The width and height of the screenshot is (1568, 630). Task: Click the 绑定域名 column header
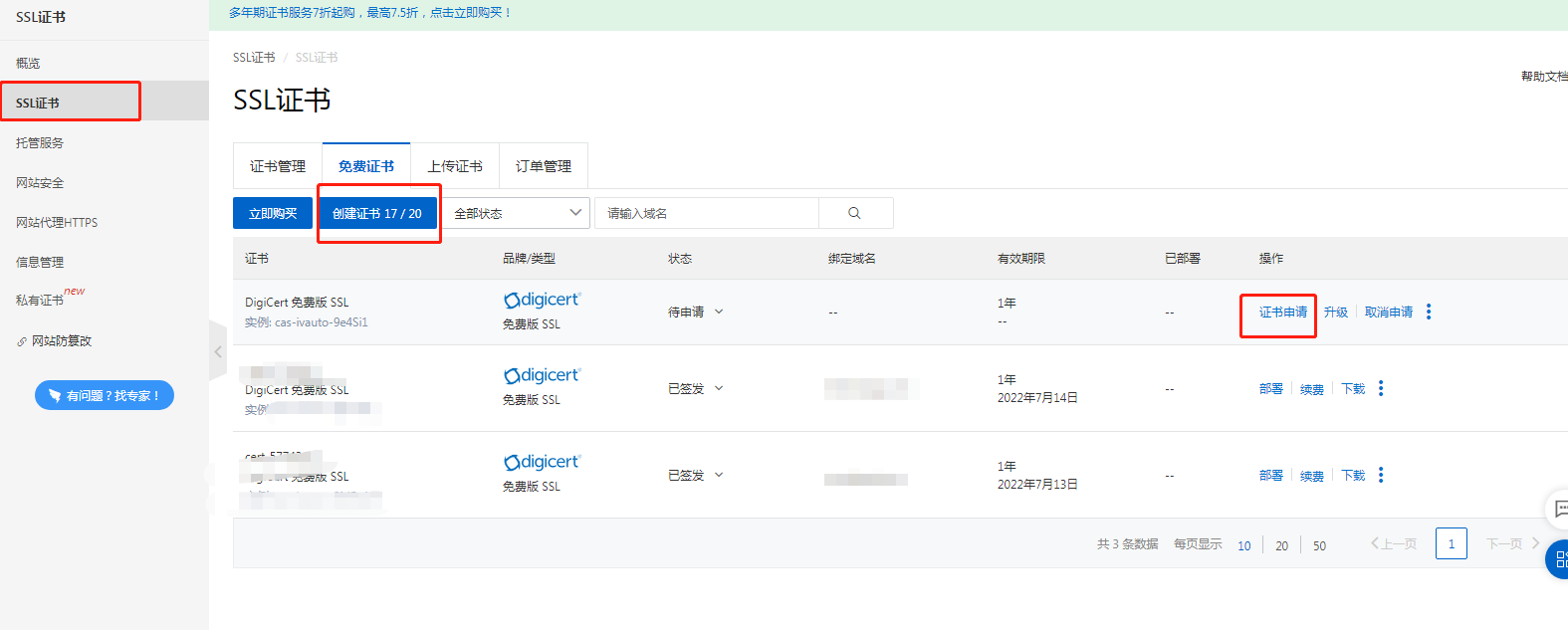[852, 258]
